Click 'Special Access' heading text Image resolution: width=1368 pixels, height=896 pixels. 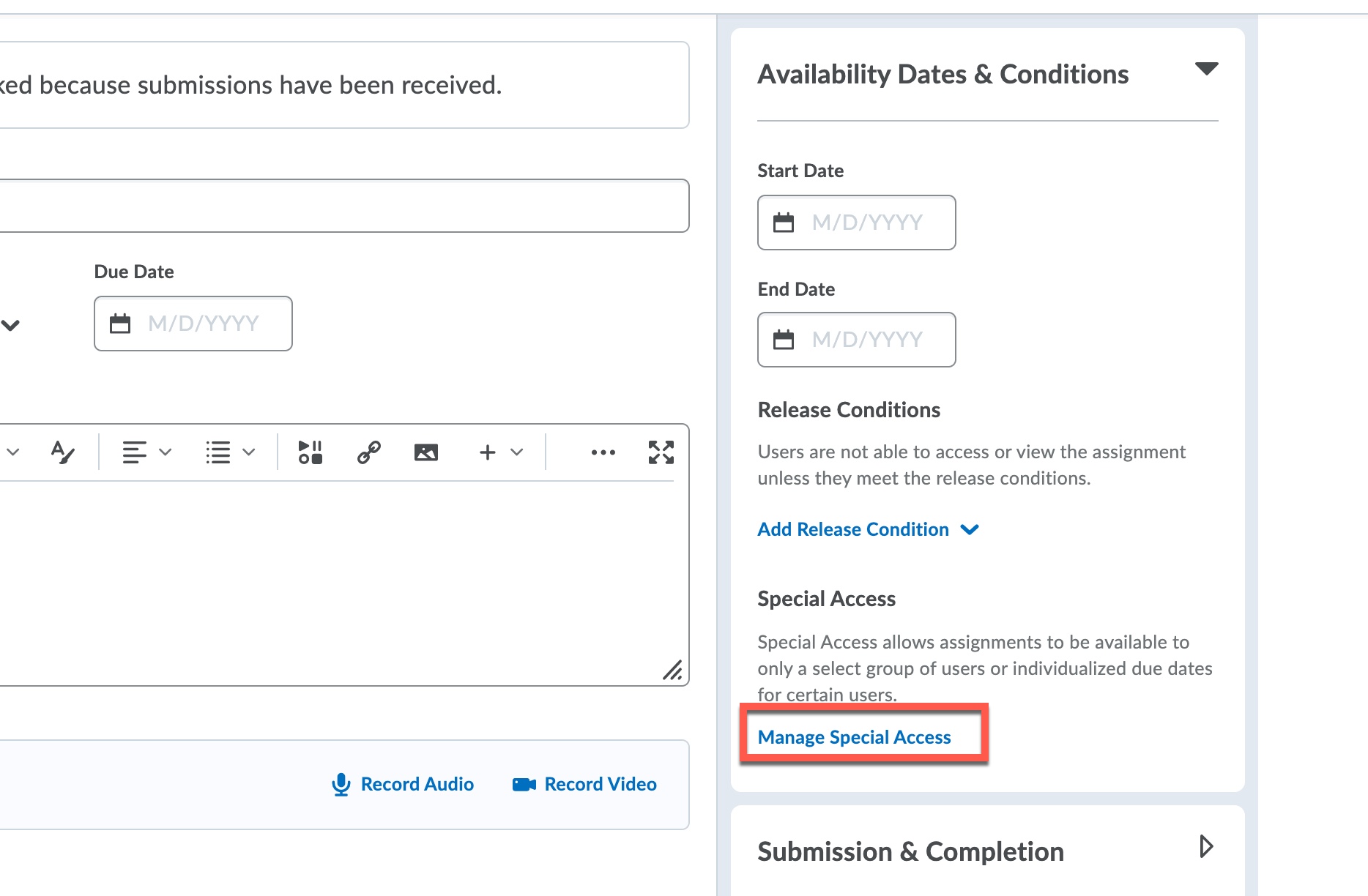[826, 599]
